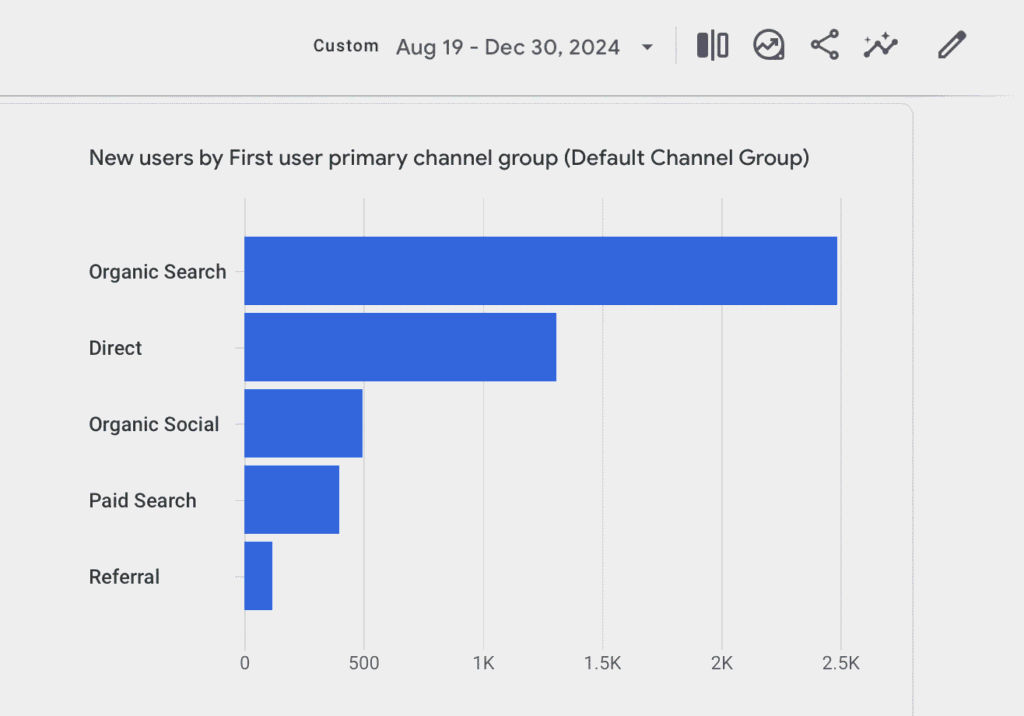Open the Edit comparisons icon

[x=712, y=46]
